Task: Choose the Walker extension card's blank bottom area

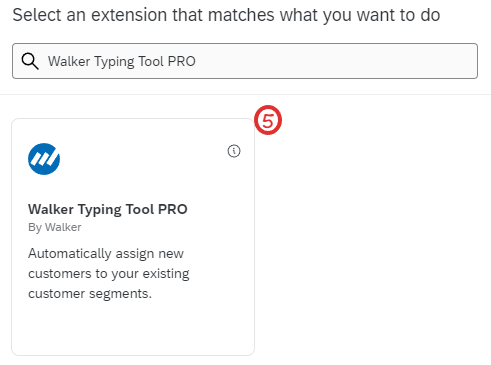Action: tap(133, 328)
